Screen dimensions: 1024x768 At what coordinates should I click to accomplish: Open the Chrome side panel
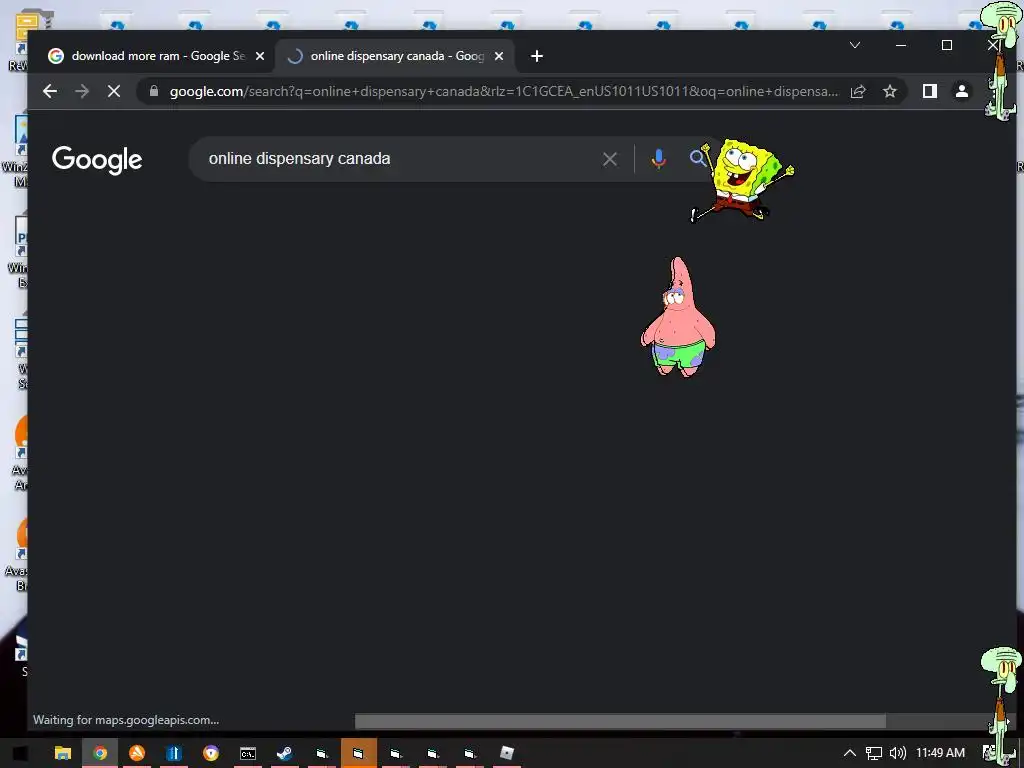929,91
